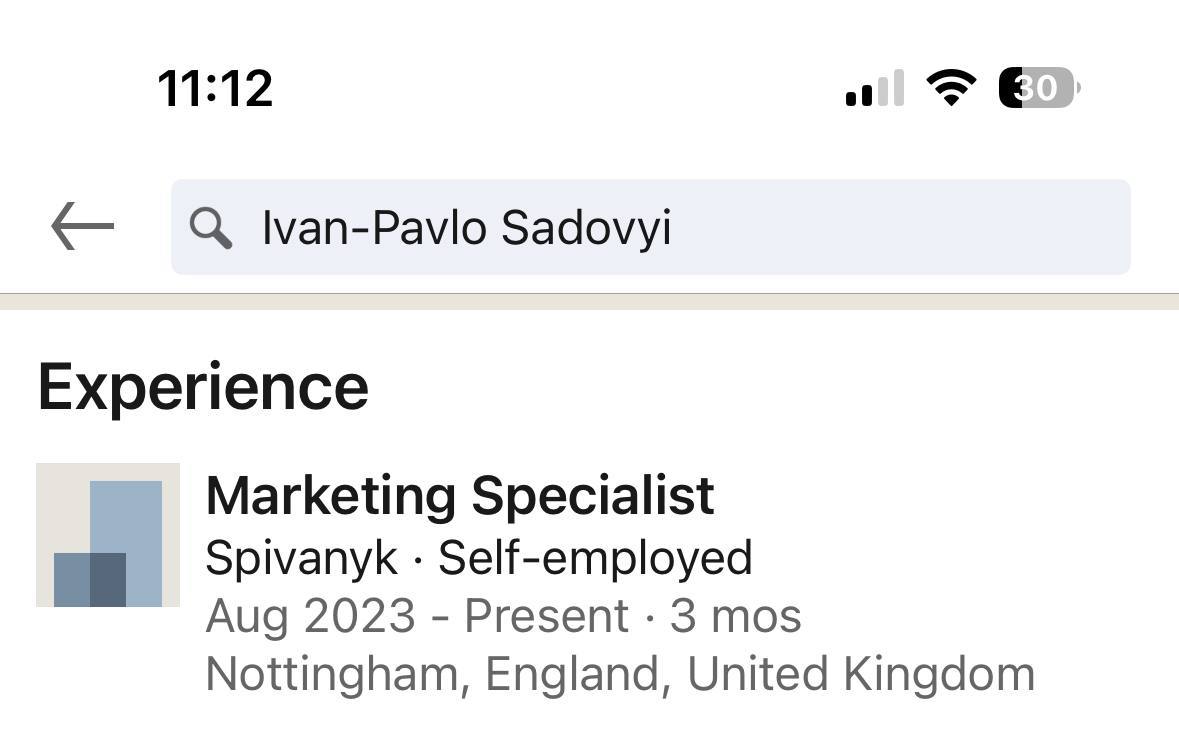1179x745 pixels.
Task: Tap the Wi-Fi status icon
Action: point(951,88)
